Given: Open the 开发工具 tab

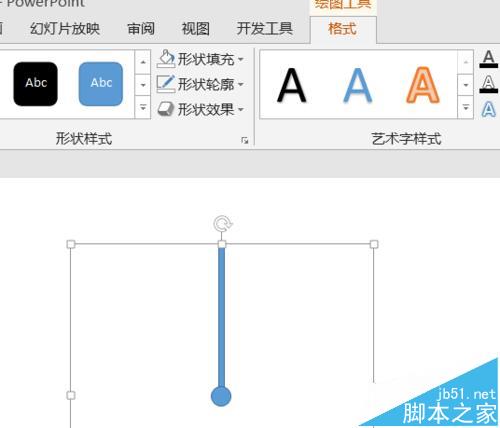Looking at the screenshot, I should 265,29.
